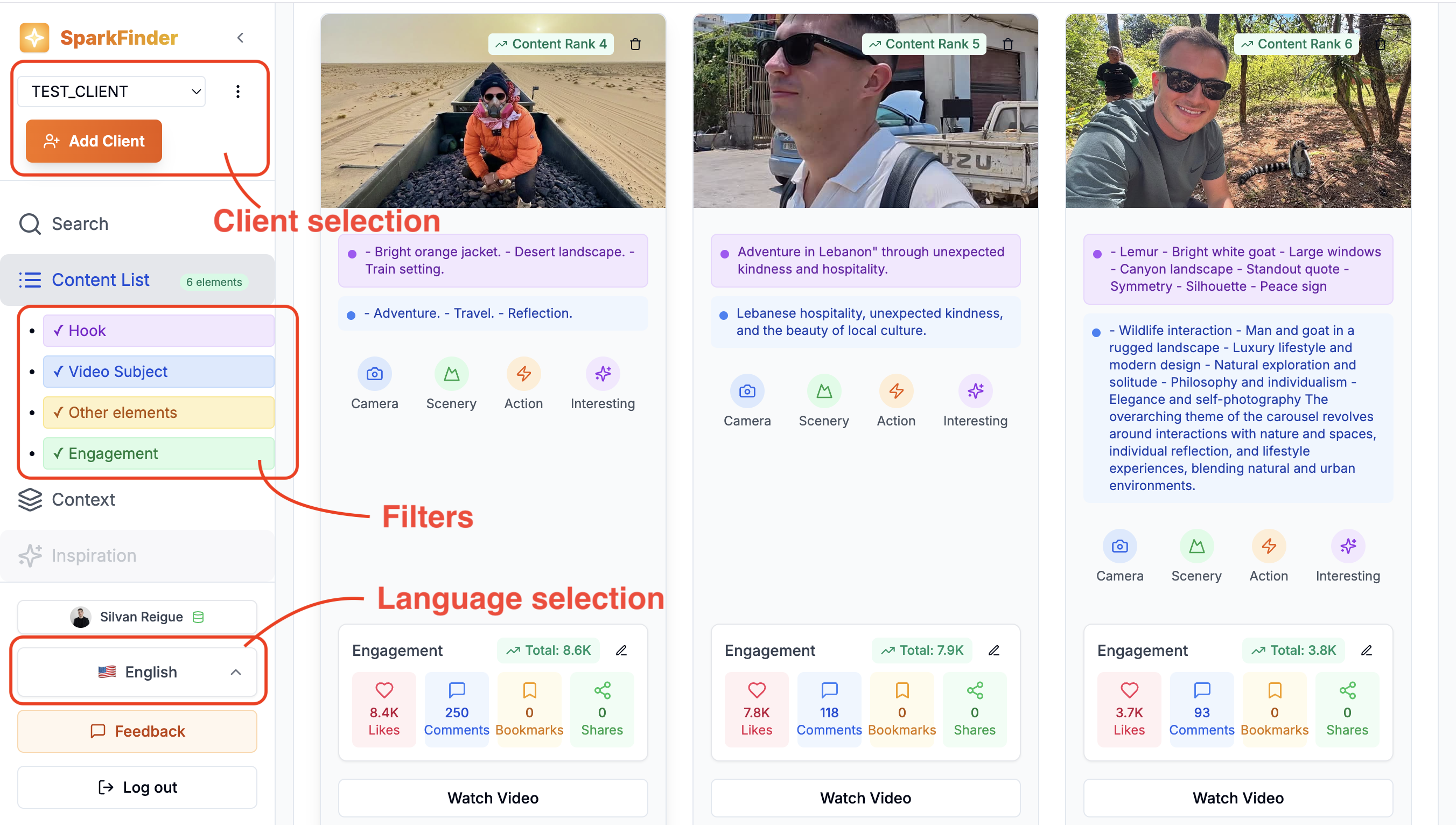Open the three-dot client options menu
Screen dimensions: 1456x825
pyautogui.click(x=238, y=91)
